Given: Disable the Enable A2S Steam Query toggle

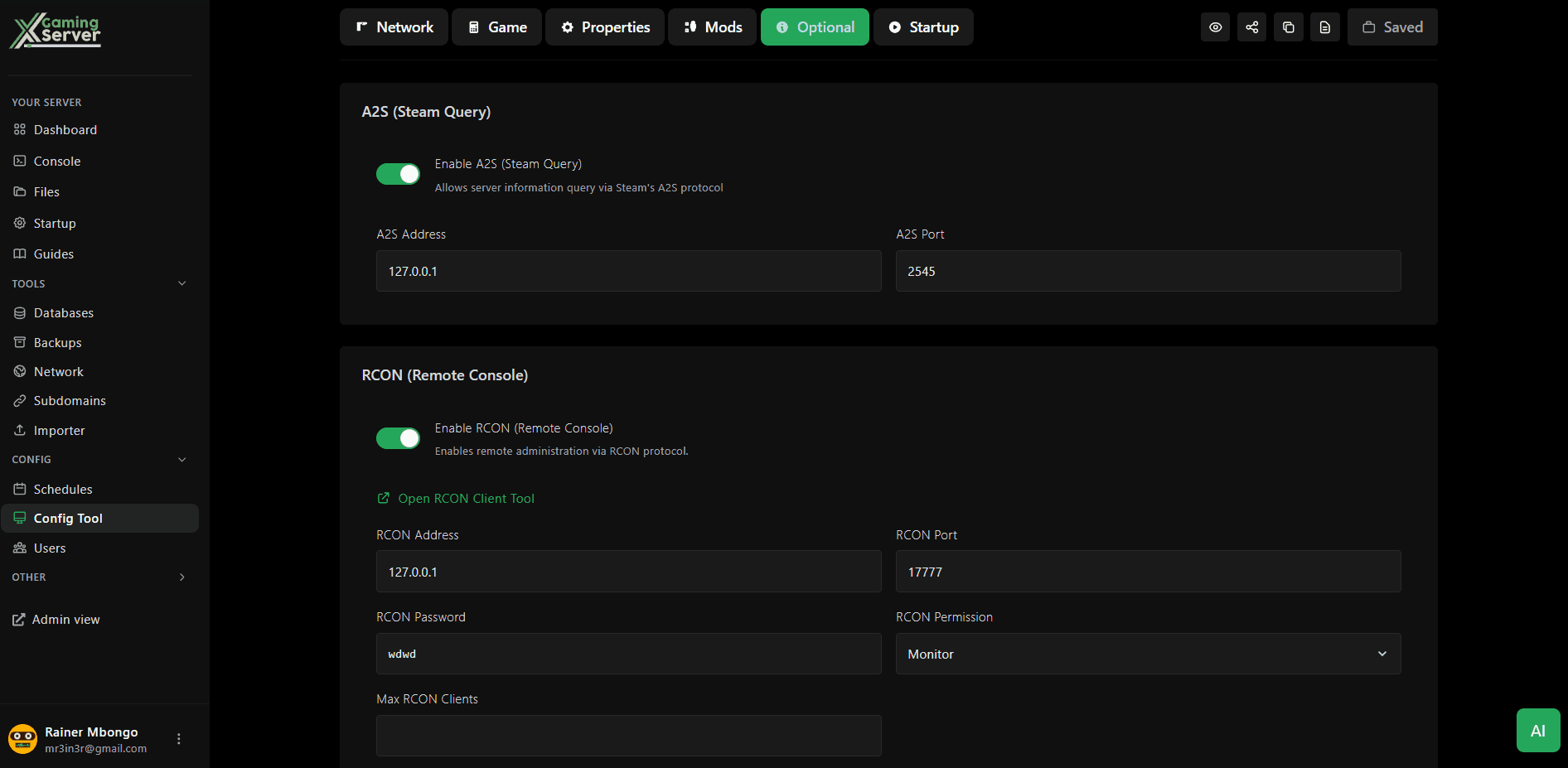Looking at the screenshot, I should pyautogui.click(x=398, y=173).
